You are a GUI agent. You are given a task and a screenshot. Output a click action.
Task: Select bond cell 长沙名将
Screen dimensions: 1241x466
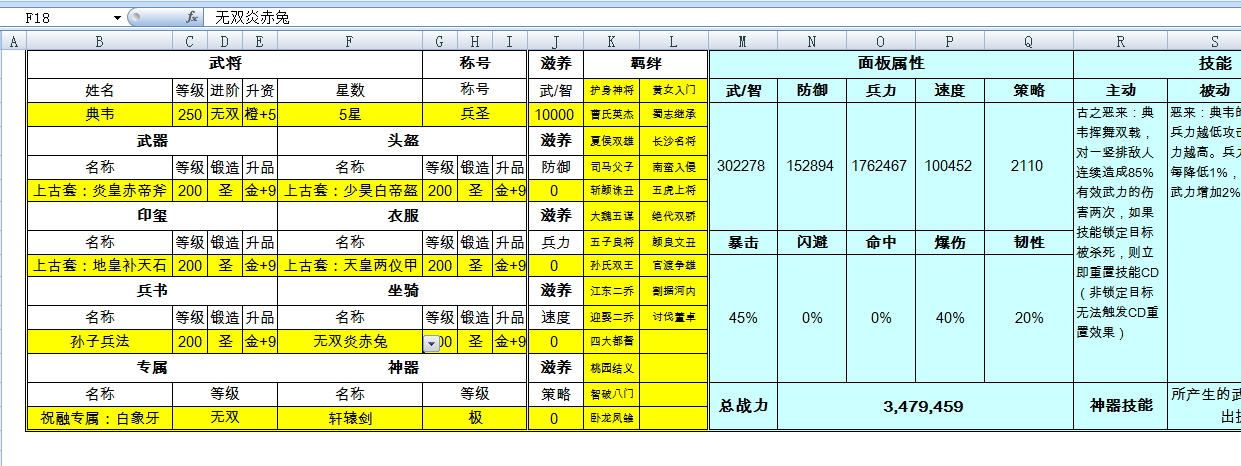[x=674, y=140]
